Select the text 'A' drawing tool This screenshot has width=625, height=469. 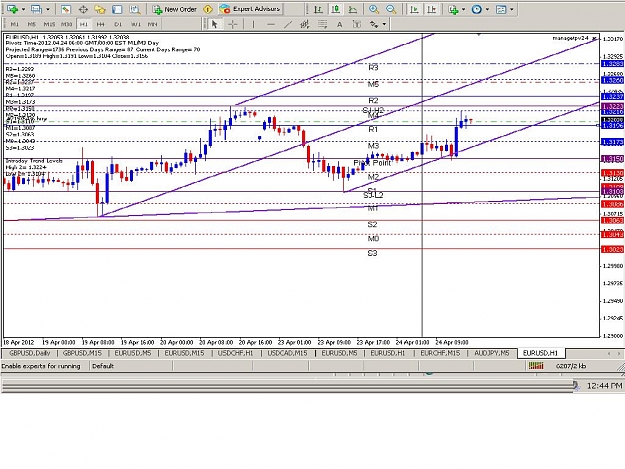(x=340, y=24)
